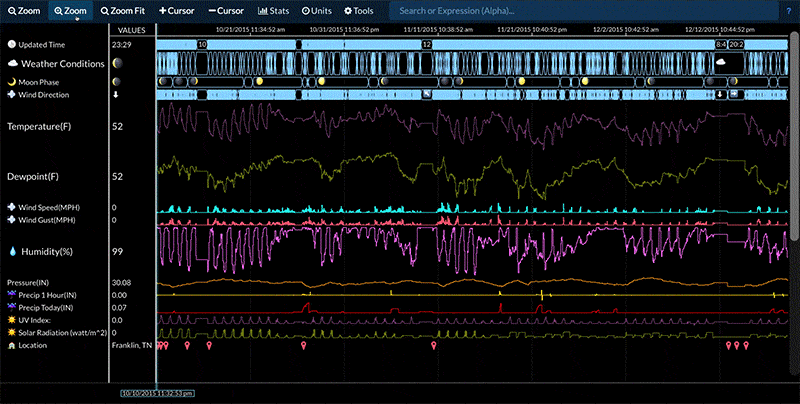Open the Tools menu

[359, 11]
